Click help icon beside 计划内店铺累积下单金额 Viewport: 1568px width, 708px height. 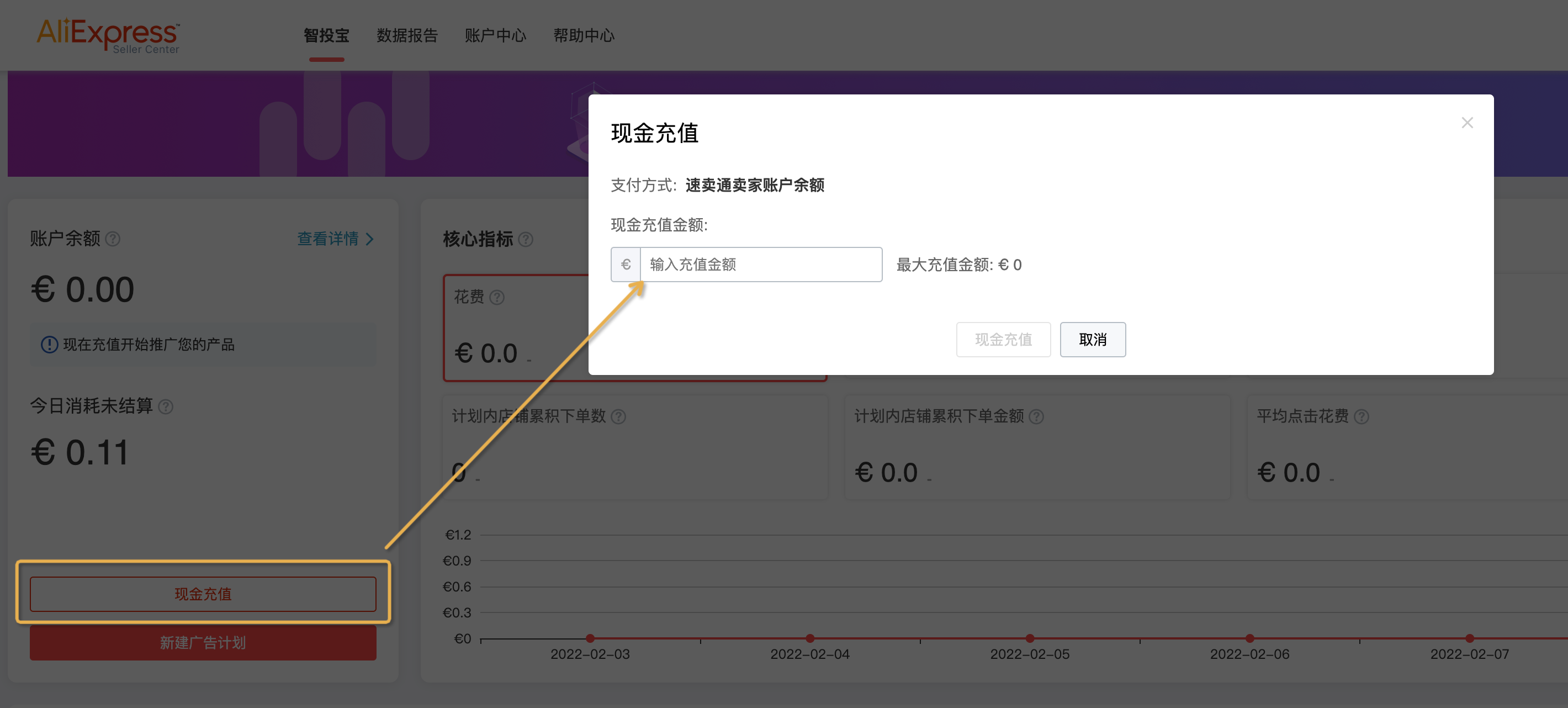(1036, 416)
